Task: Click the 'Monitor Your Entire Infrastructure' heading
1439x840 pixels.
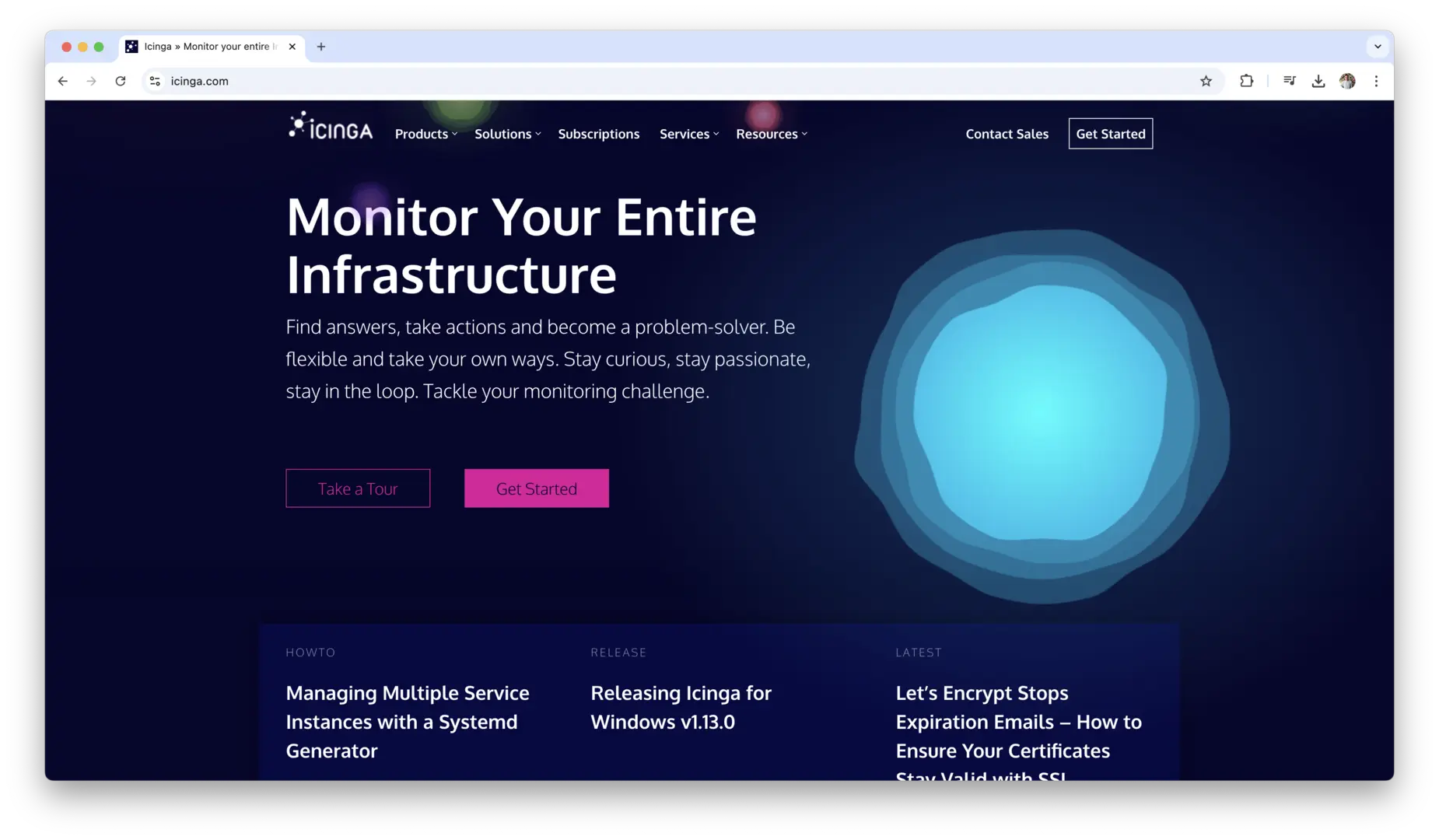Action: 521,245
